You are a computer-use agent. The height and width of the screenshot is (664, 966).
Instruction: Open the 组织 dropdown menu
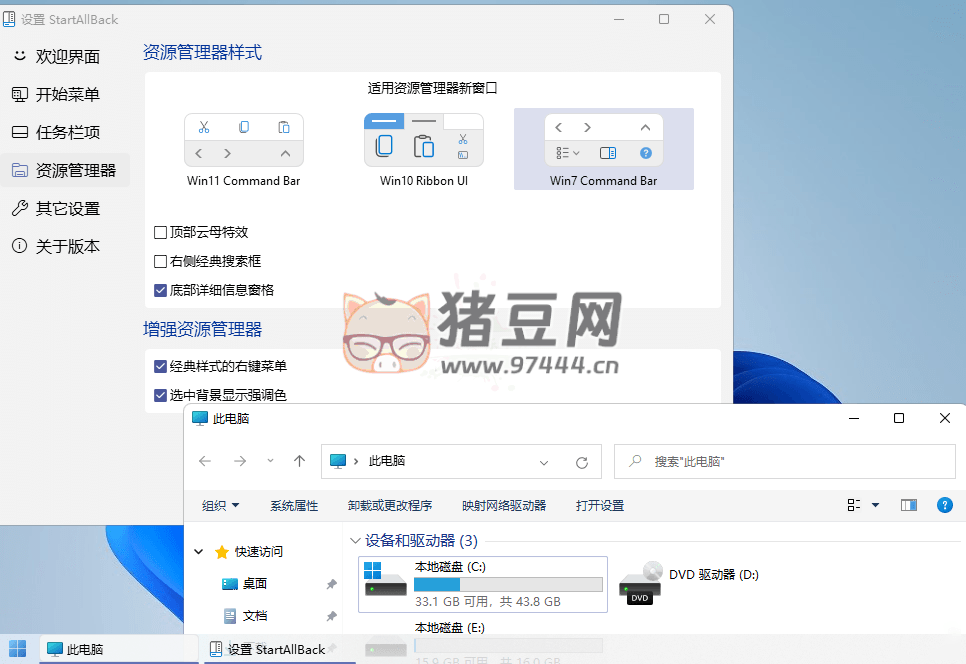pyautogui.click(x=221, y=505)
